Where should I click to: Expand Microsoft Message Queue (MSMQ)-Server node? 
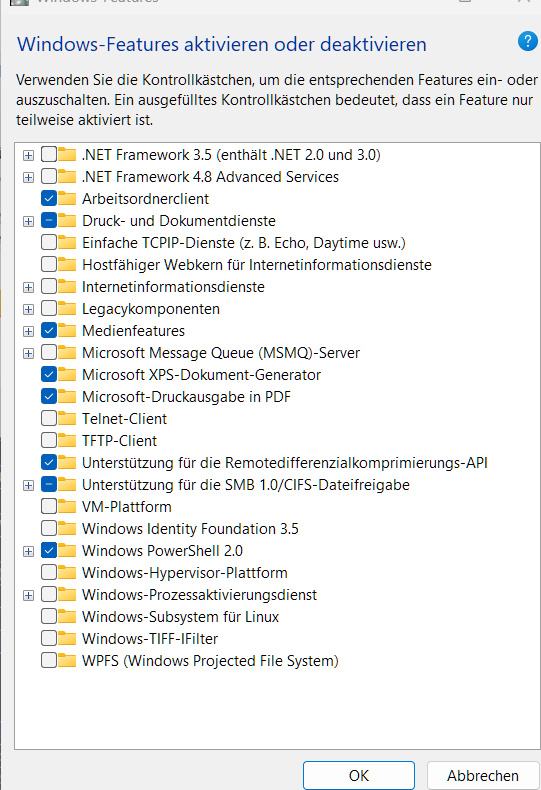[x=29, y=353]
